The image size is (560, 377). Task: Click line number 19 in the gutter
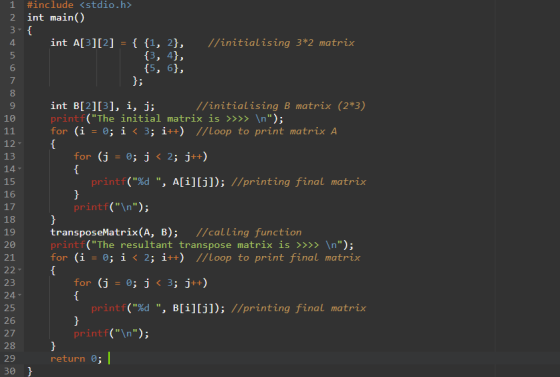(10, 232)
